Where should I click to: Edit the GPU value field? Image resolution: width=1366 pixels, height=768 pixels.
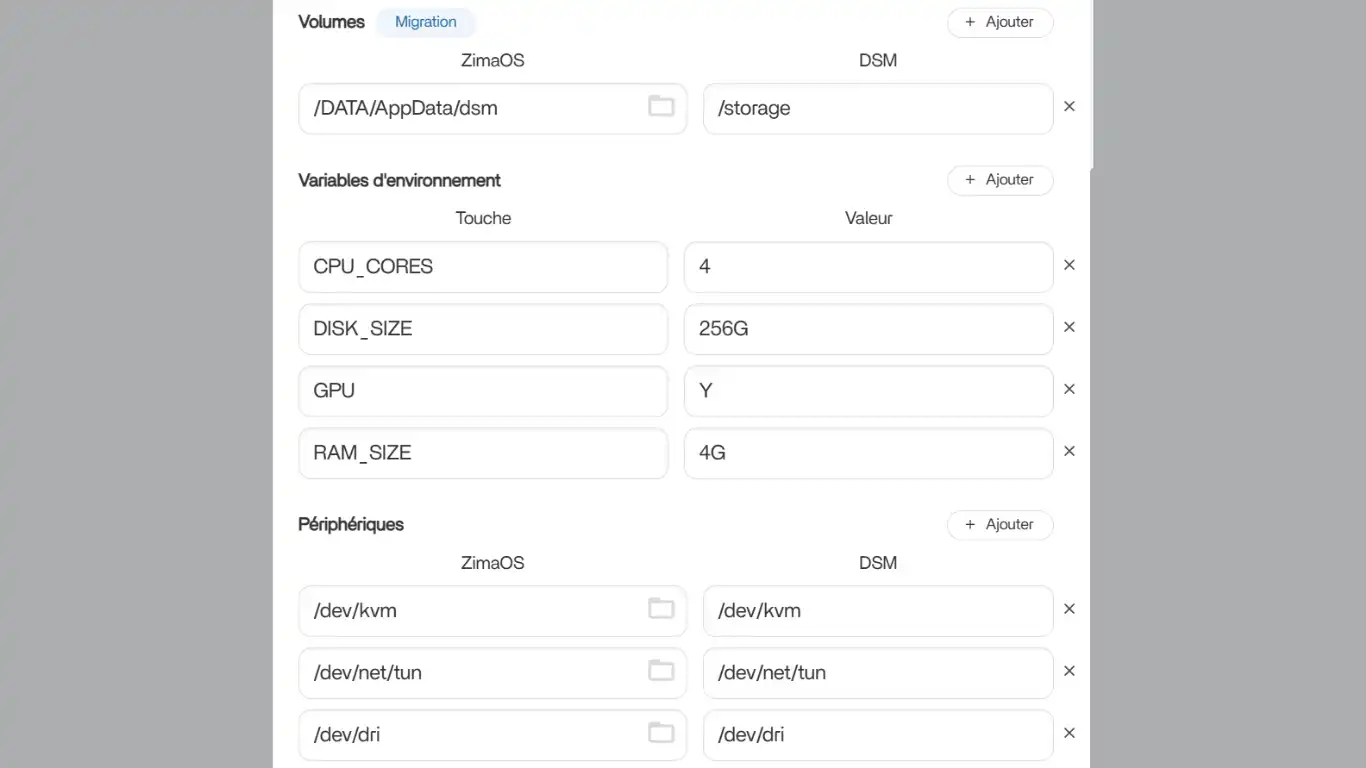[867, 391]
